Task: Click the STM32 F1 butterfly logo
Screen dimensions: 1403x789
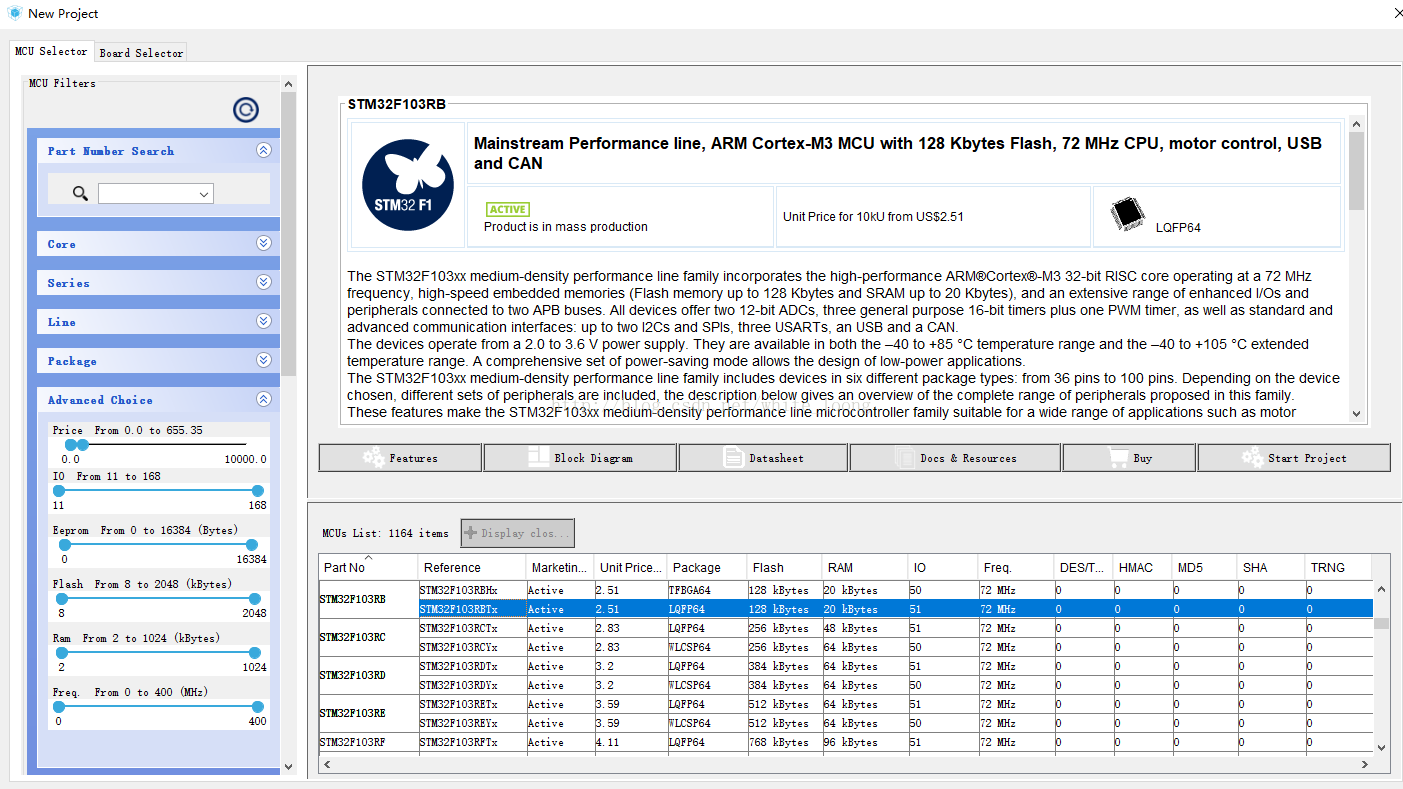Action: 407,185
